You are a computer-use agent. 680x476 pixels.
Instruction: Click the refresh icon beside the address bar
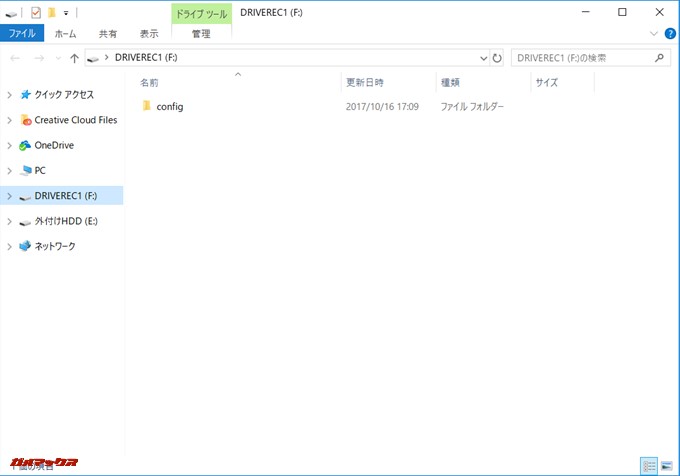click(497, 58)
